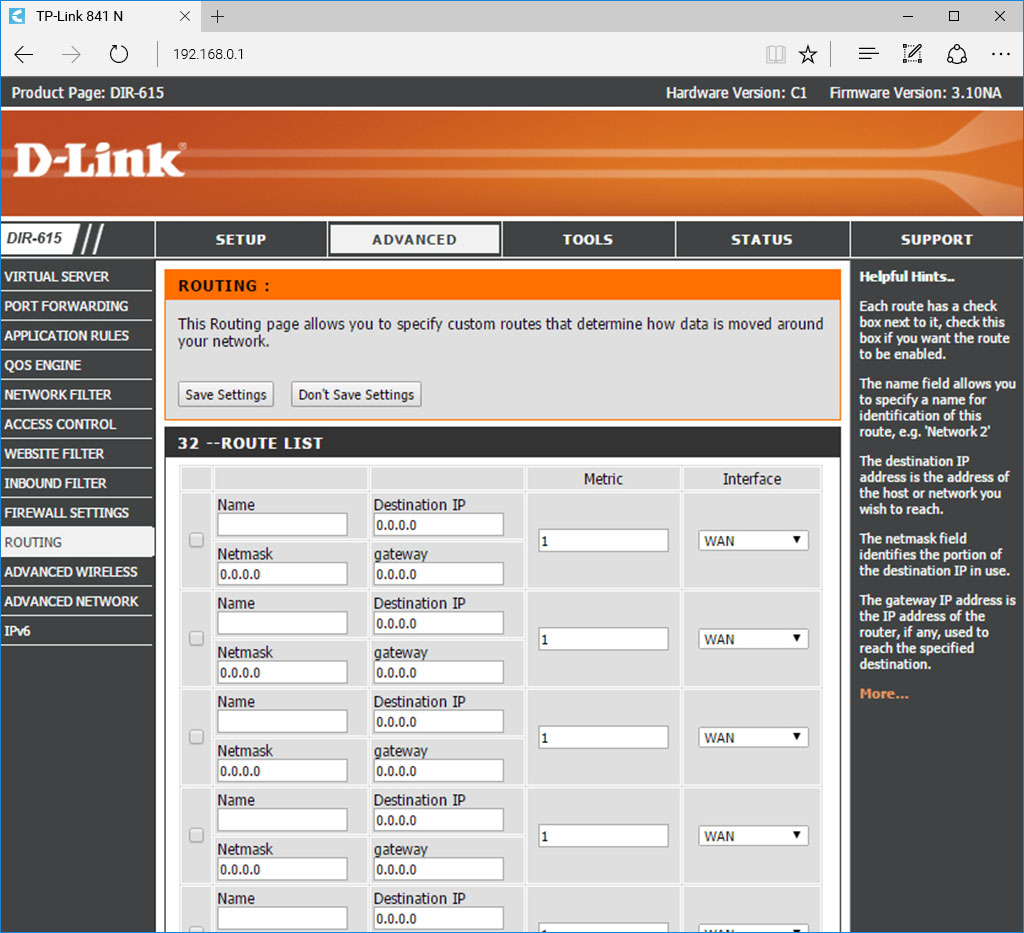Click the Share icon in toolbar

(x=957, y=54)
